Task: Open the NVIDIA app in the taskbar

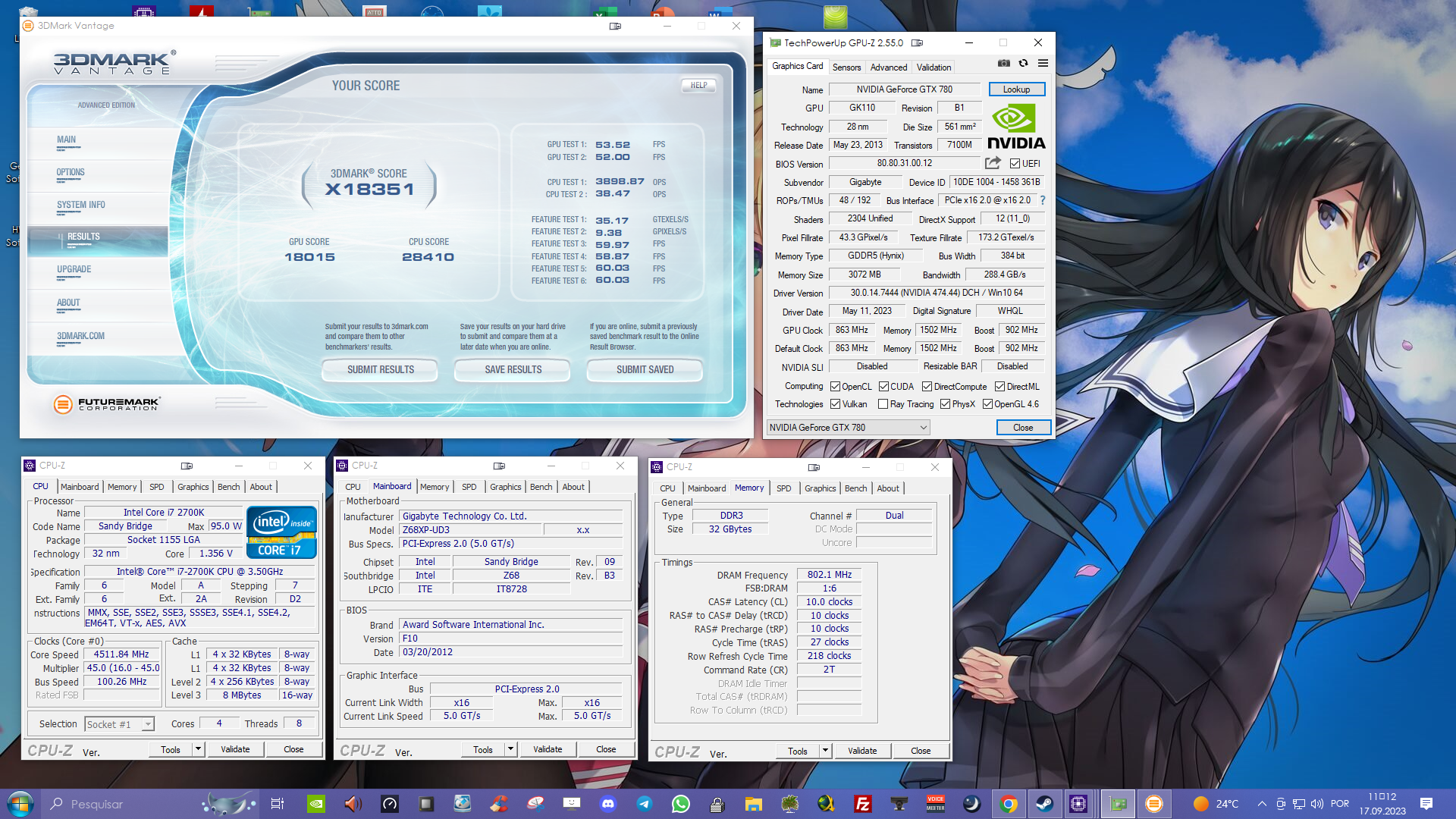Action: point(317,804)
